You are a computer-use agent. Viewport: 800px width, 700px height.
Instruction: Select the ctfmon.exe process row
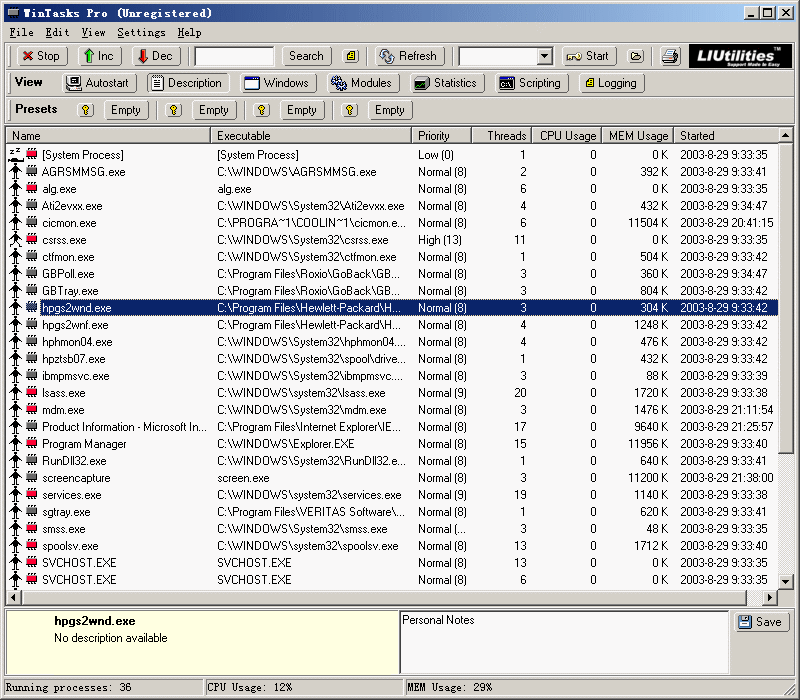coord(392,257)
